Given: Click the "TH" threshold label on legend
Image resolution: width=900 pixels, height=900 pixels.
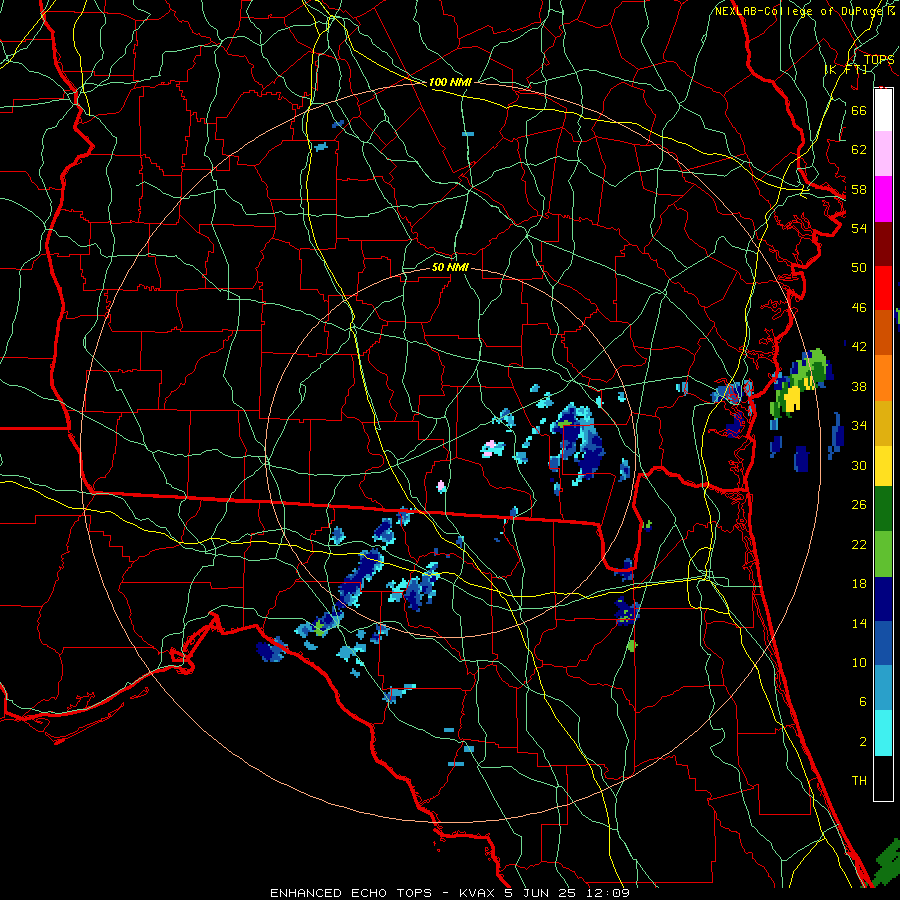Looking at the screenshot, I should tap(859, 781).
